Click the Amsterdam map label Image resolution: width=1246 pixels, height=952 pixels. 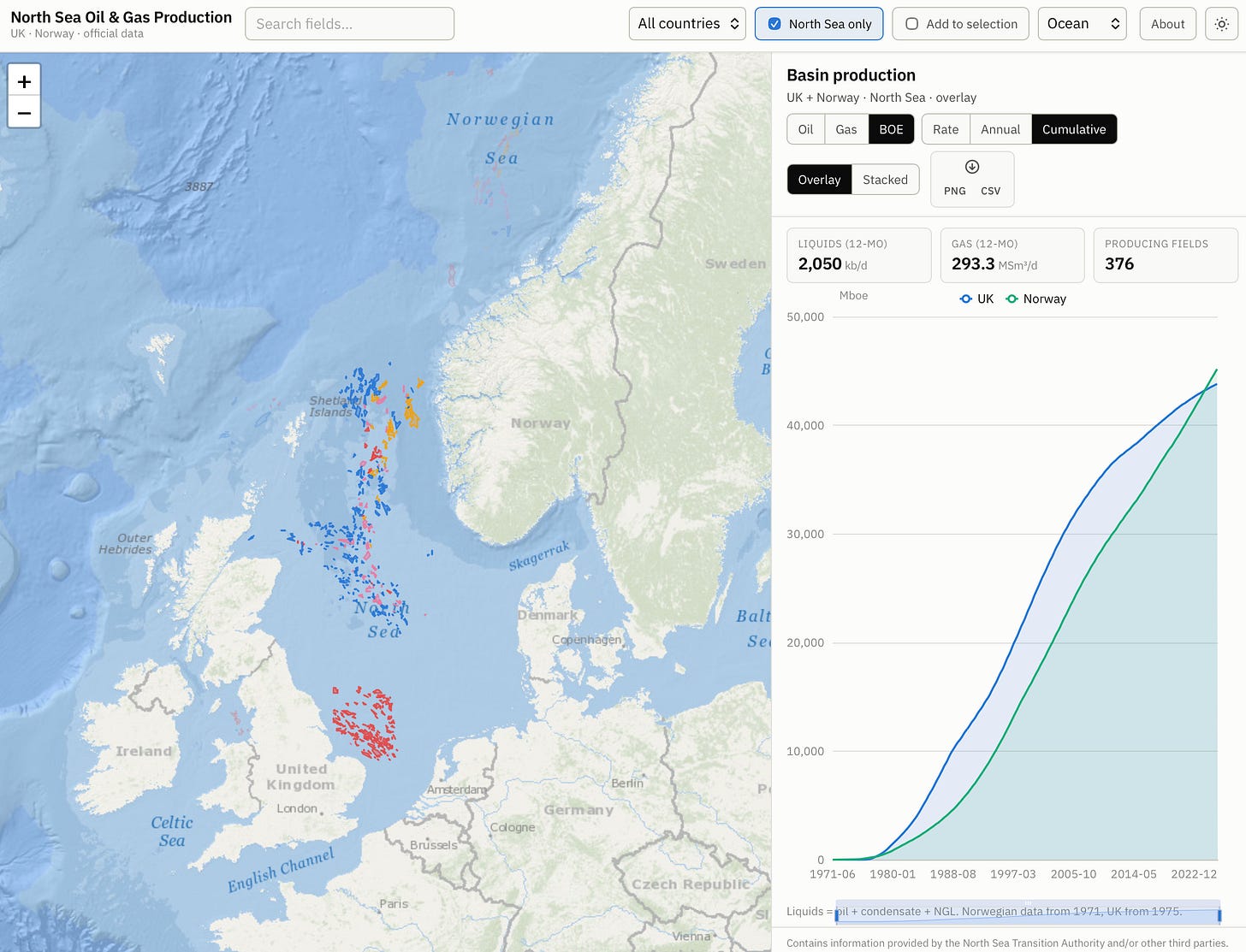pos(456,789)
